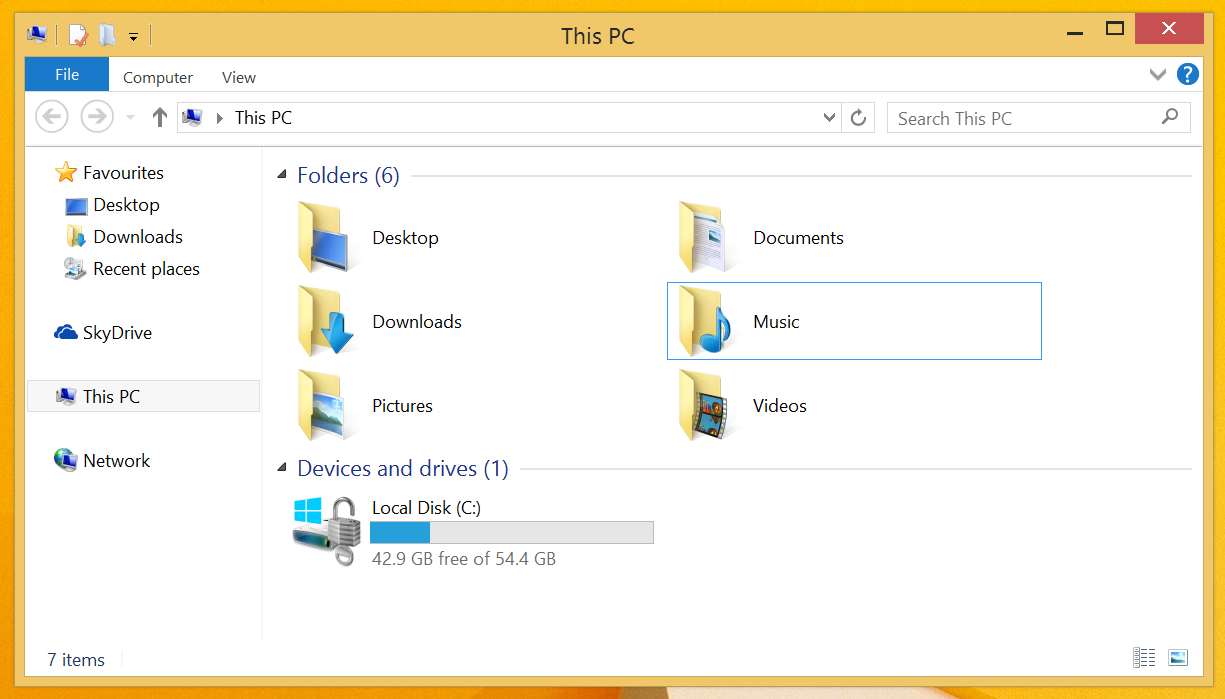Open the address bar history dropdown
The width and height of the screenshot is (1225, 699).
point(829,118)
